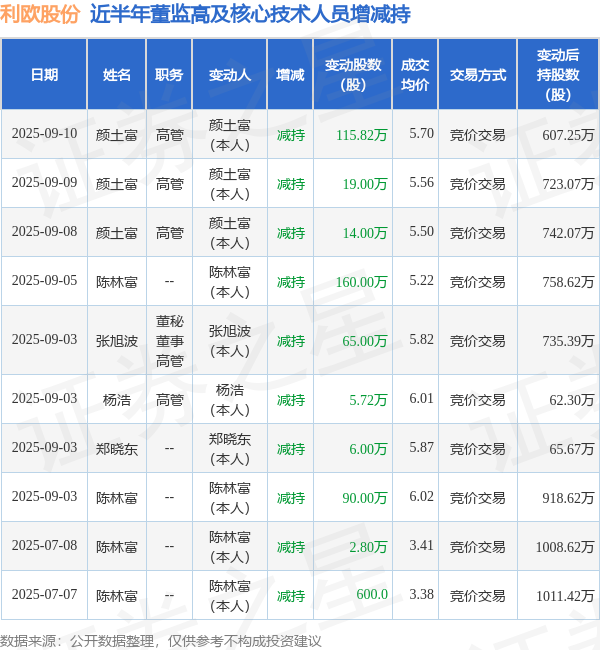
Task: Click the 陈林富 name in the 2025-09-05 row
Action: [x=117, y=281]
